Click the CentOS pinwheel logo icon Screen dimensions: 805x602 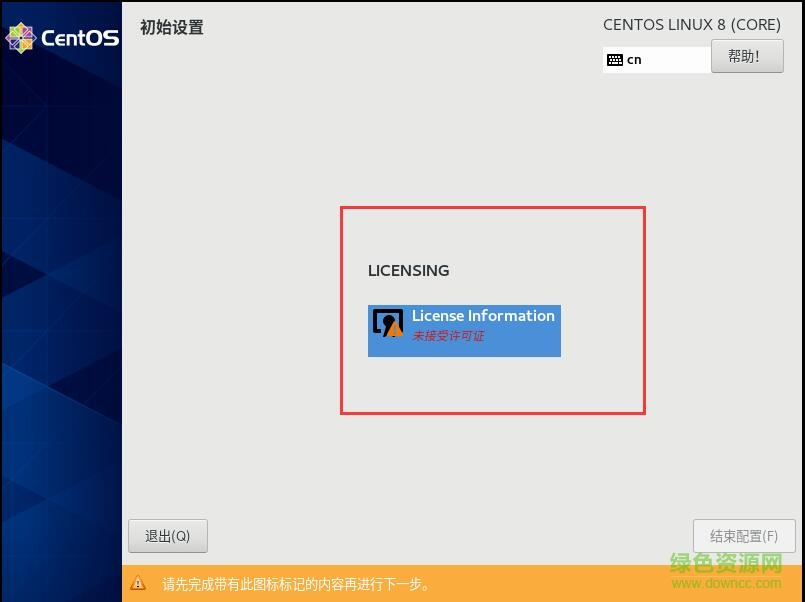21,38
